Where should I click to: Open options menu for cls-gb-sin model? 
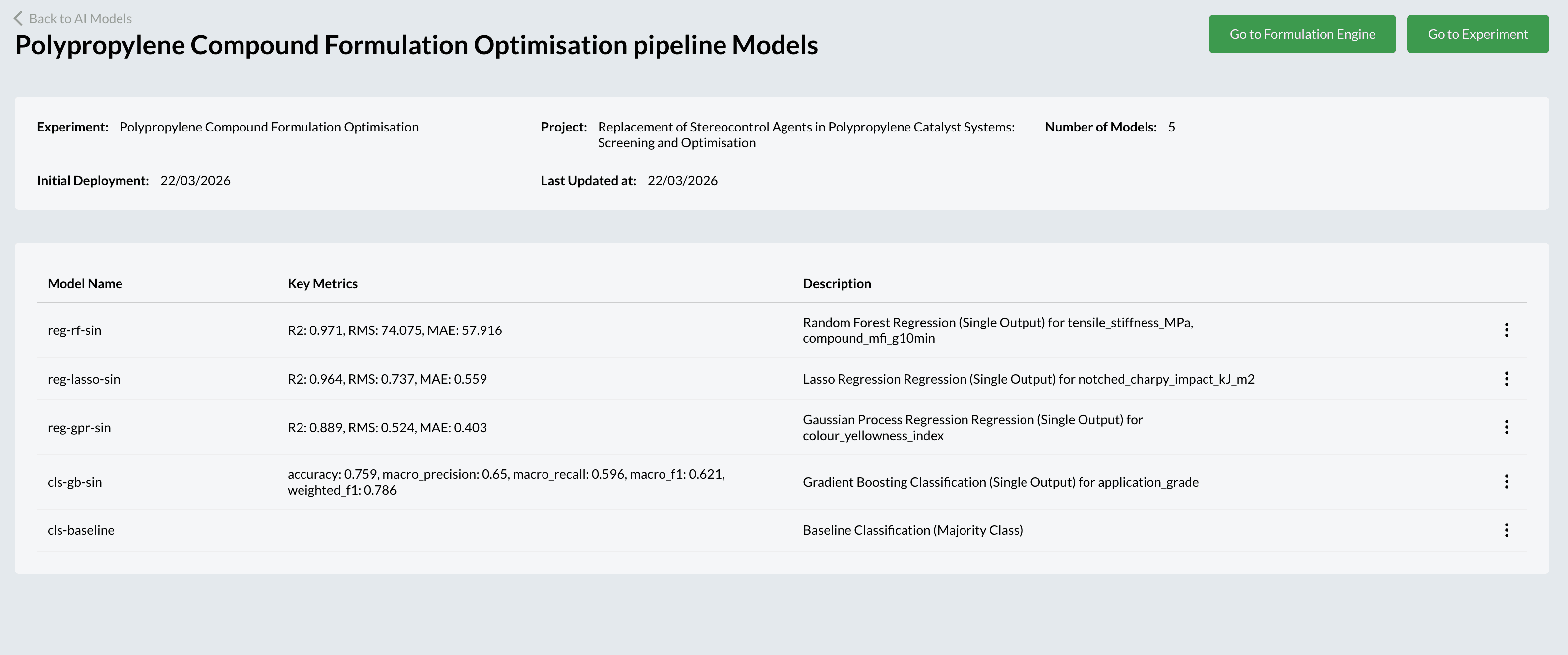click(1507, 482)
